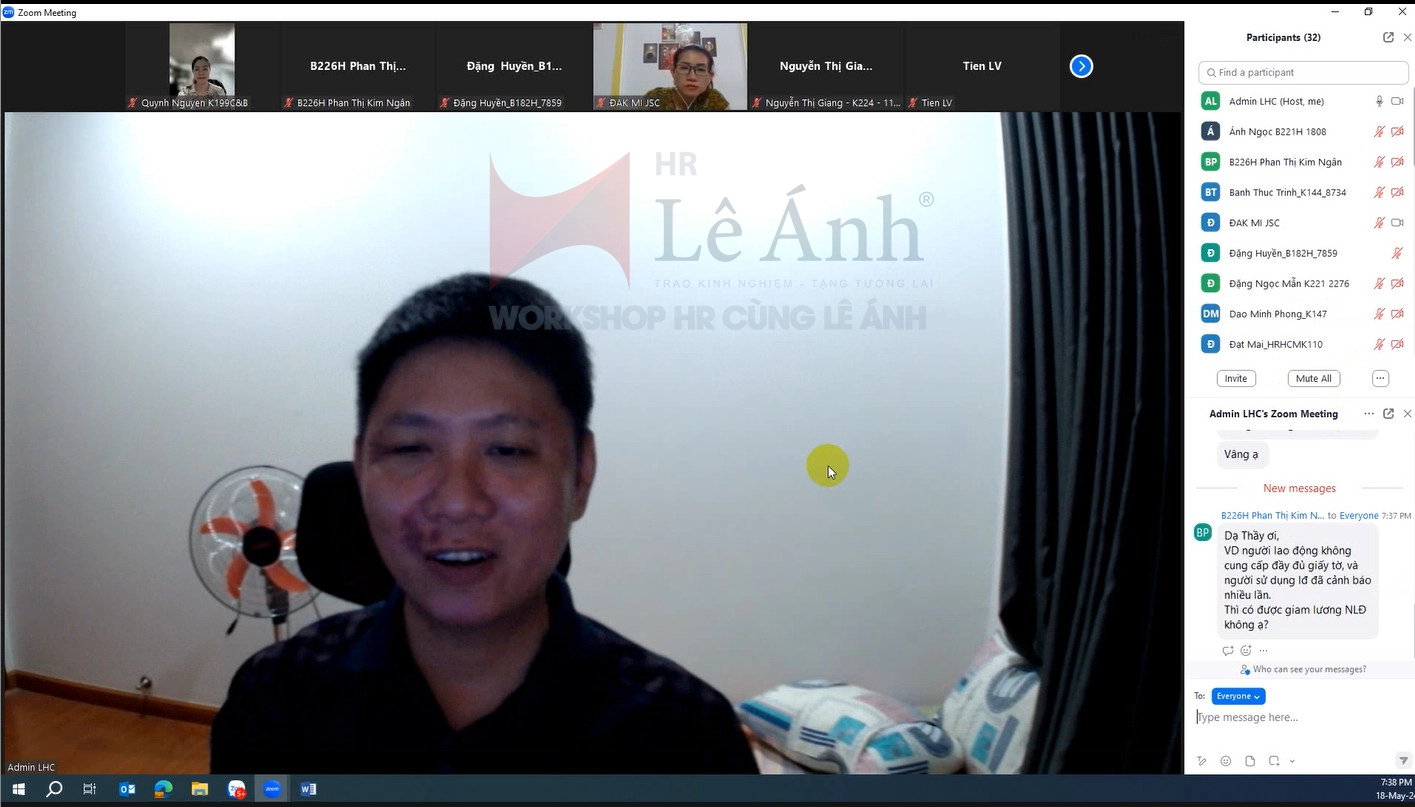Click the file attachment icon in chat
1415x807 pixels.
(x=1250, y=761)
